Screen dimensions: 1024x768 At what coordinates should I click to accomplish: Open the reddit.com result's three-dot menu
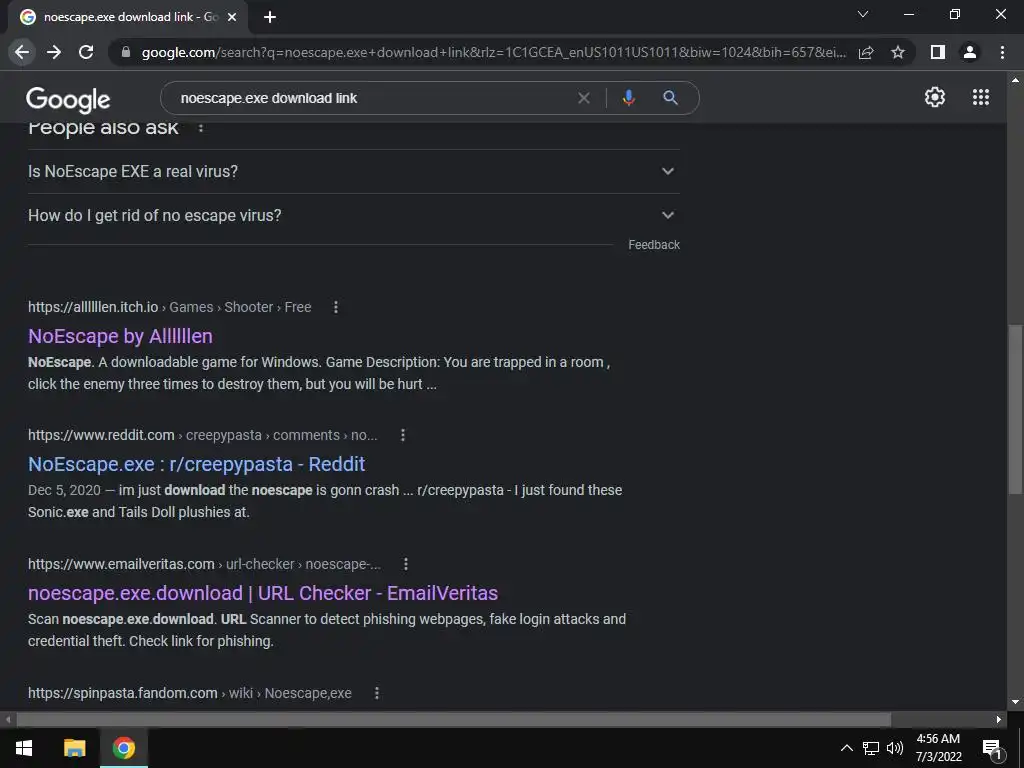403,435
